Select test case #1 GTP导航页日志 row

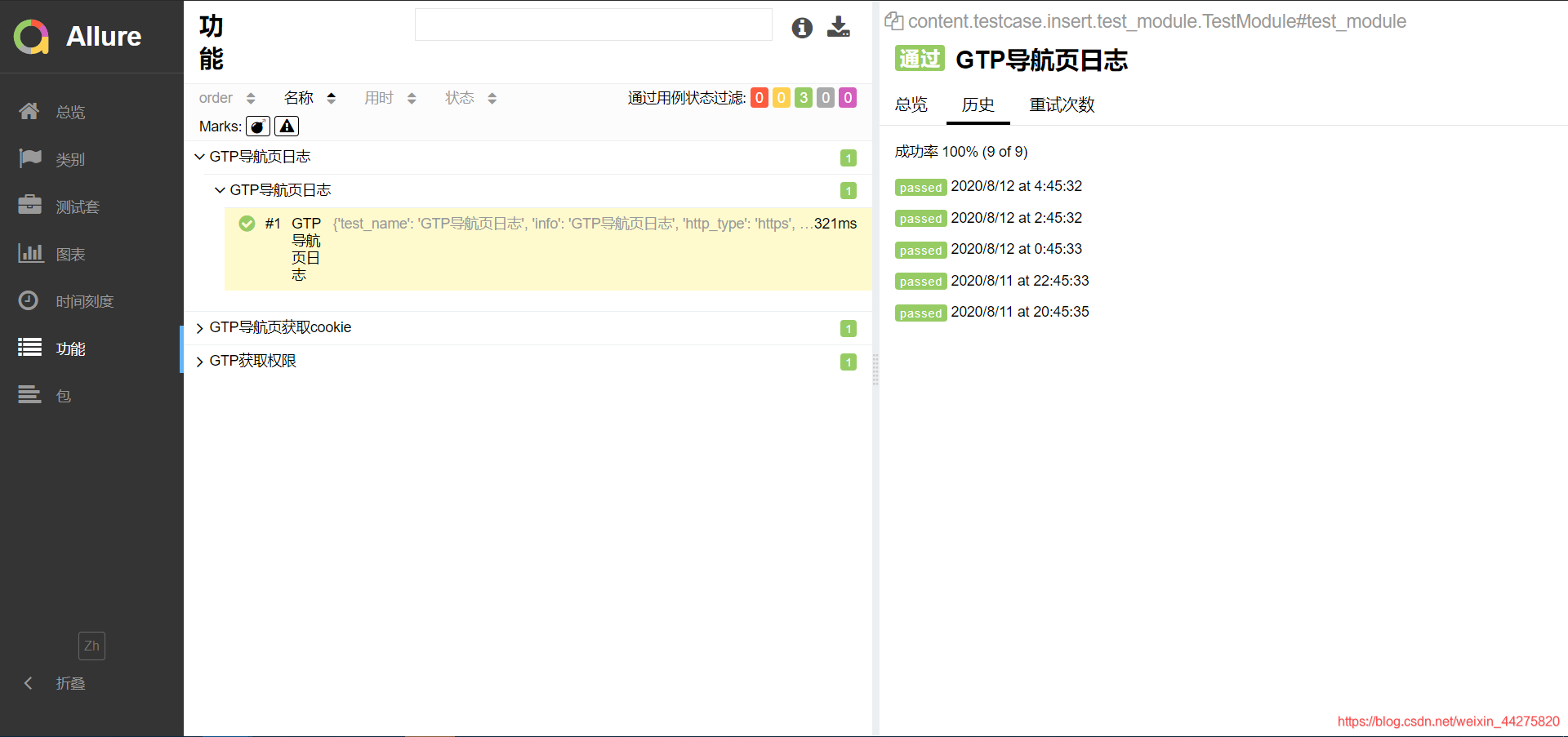point(548,249)
